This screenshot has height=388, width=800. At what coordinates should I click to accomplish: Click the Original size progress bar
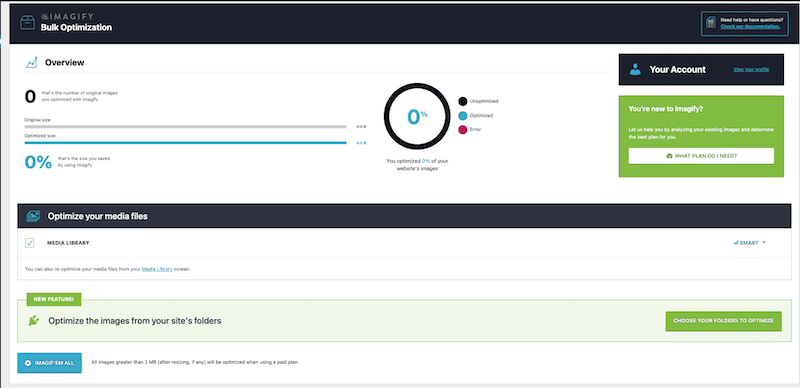pos(185,127)
